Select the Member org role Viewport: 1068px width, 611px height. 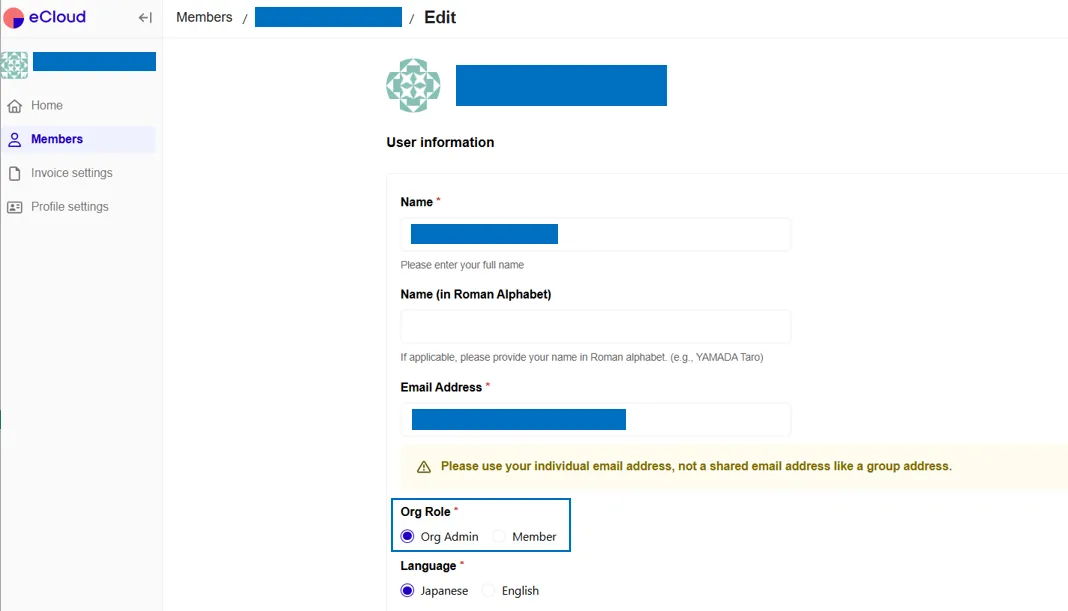pyautogui.click(x=498, y=536)
